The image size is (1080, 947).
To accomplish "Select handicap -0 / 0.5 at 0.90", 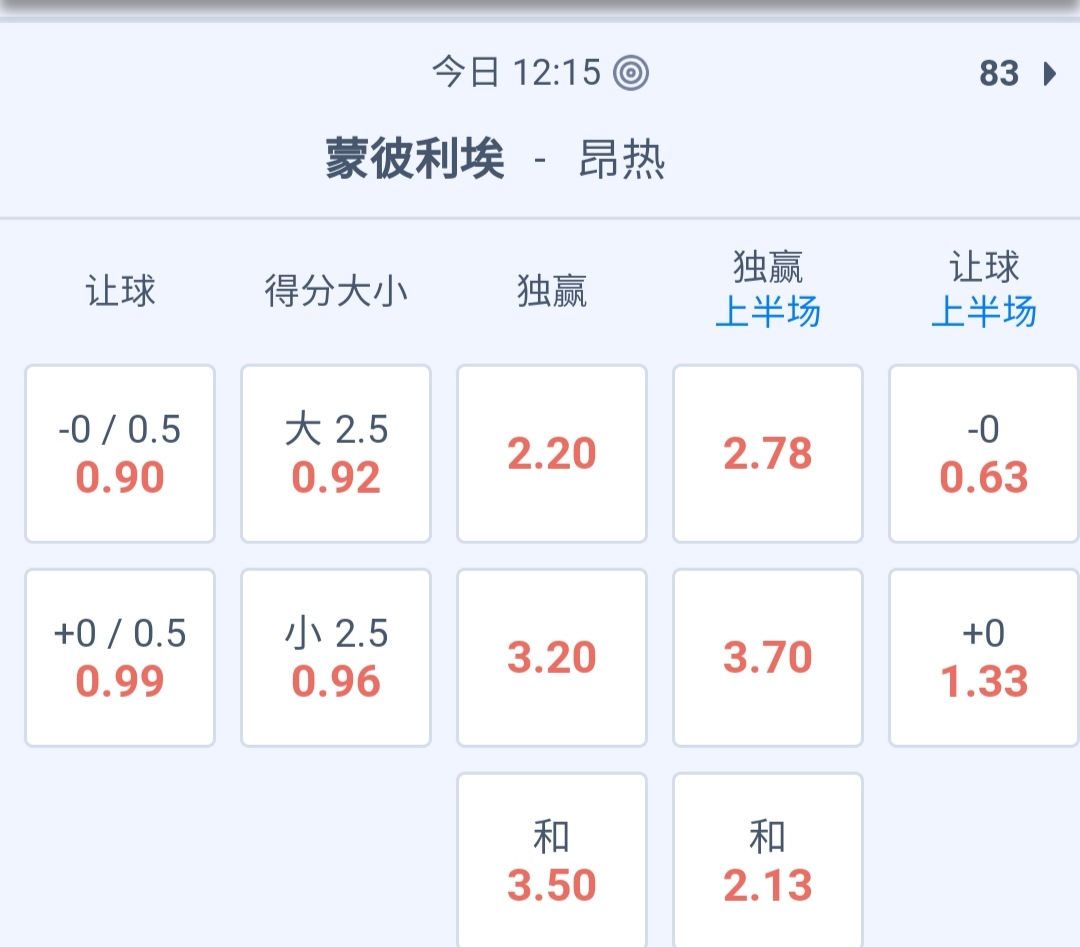I will click(120, 454).
